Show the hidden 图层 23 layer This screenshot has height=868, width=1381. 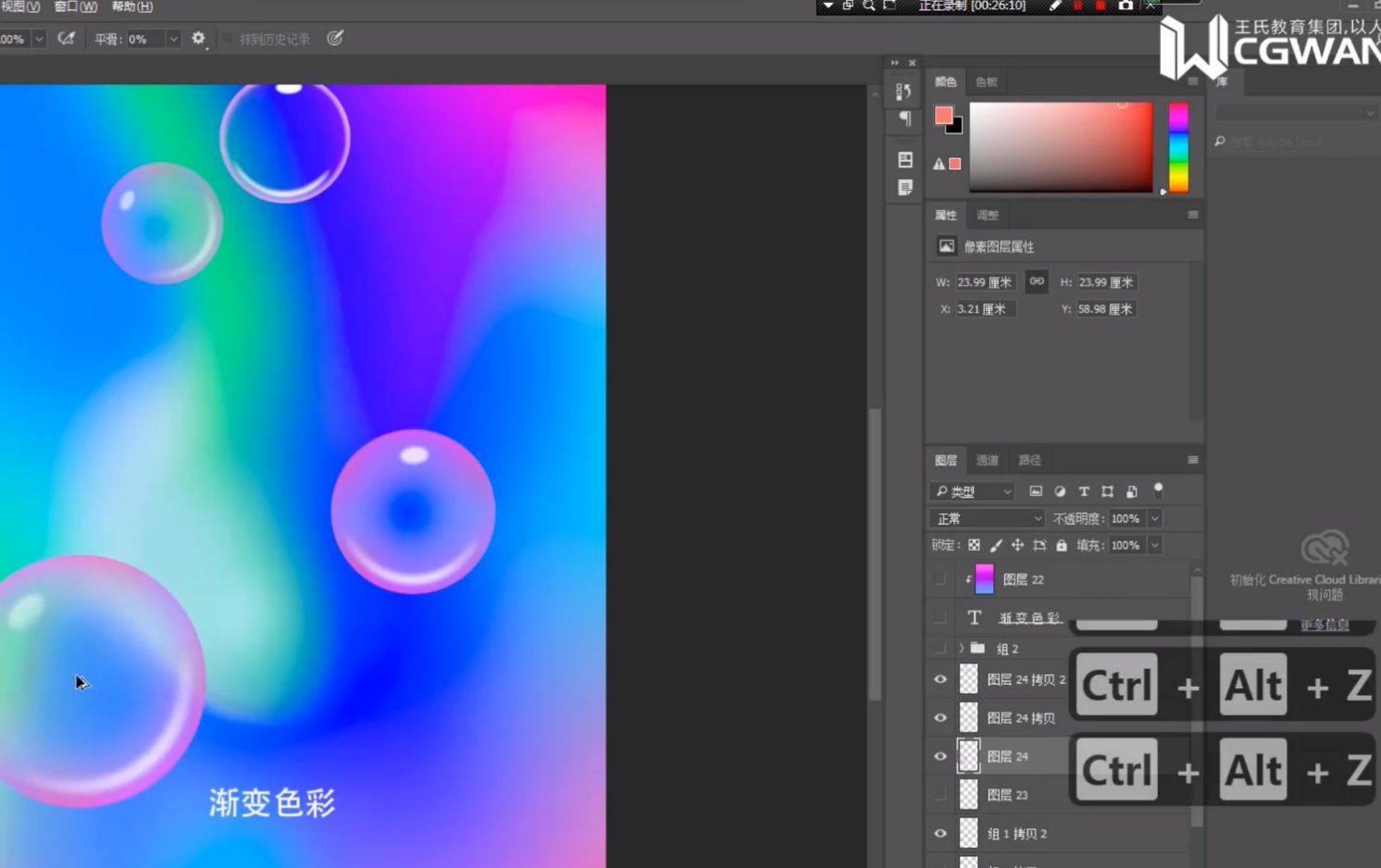pyautogui.click(x=940, y=795)
